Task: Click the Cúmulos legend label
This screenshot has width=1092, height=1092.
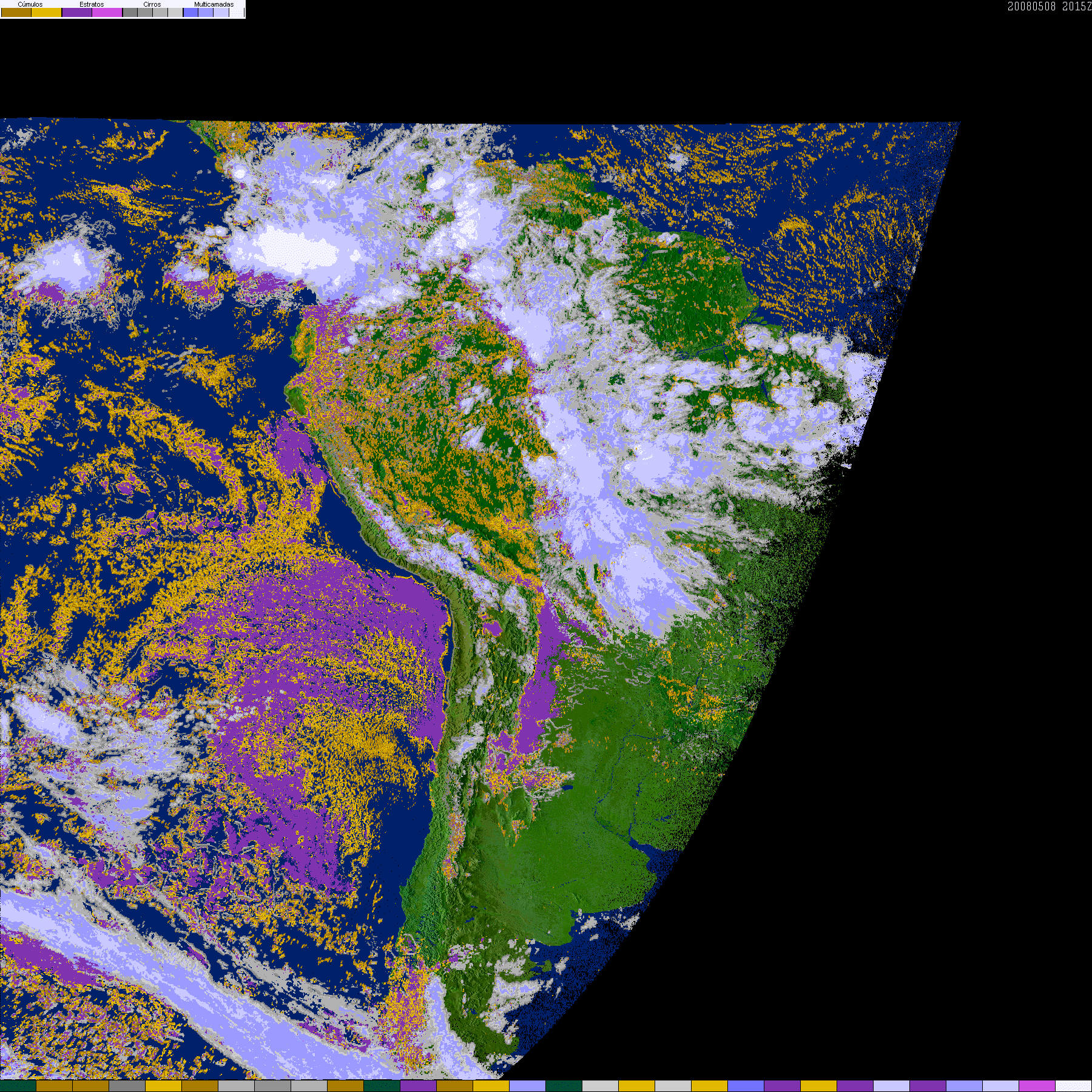Action: click(x=30, y=4)
